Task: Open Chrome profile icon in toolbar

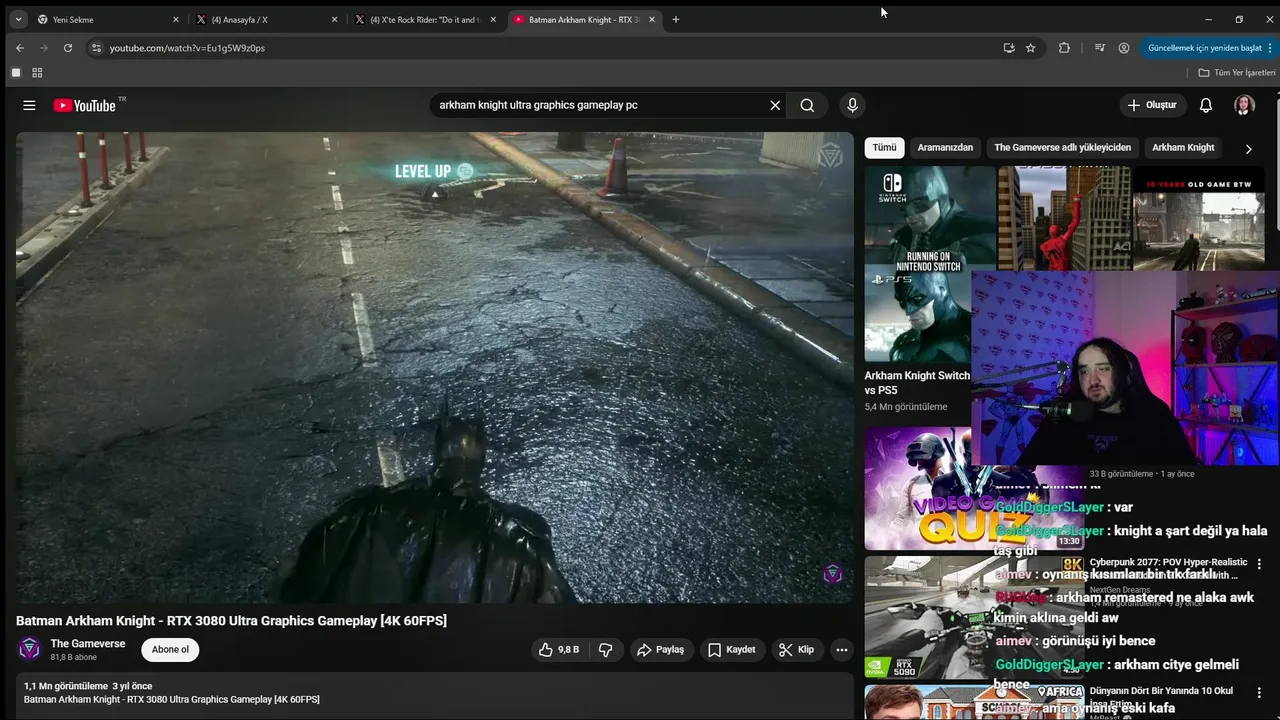Action: (1124, 48)
